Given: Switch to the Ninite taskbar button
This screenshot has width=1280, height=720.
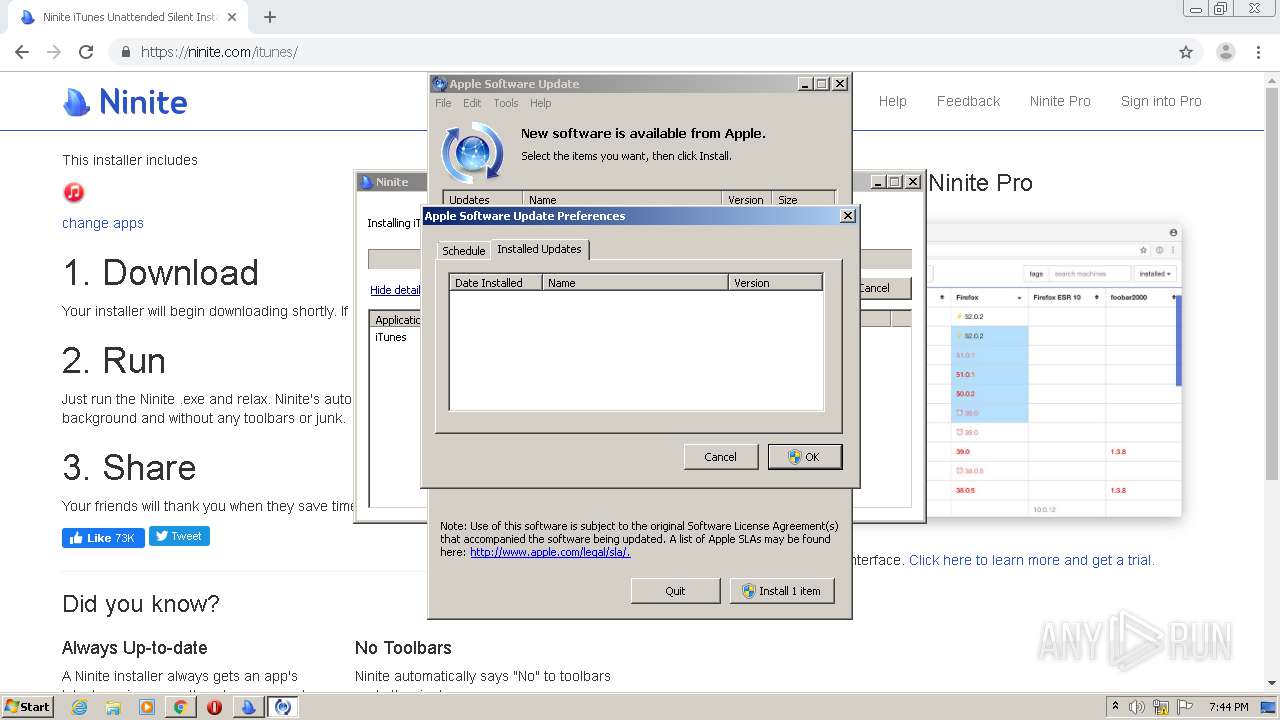Looking at the screenshot, I should [x=248, y=707].
